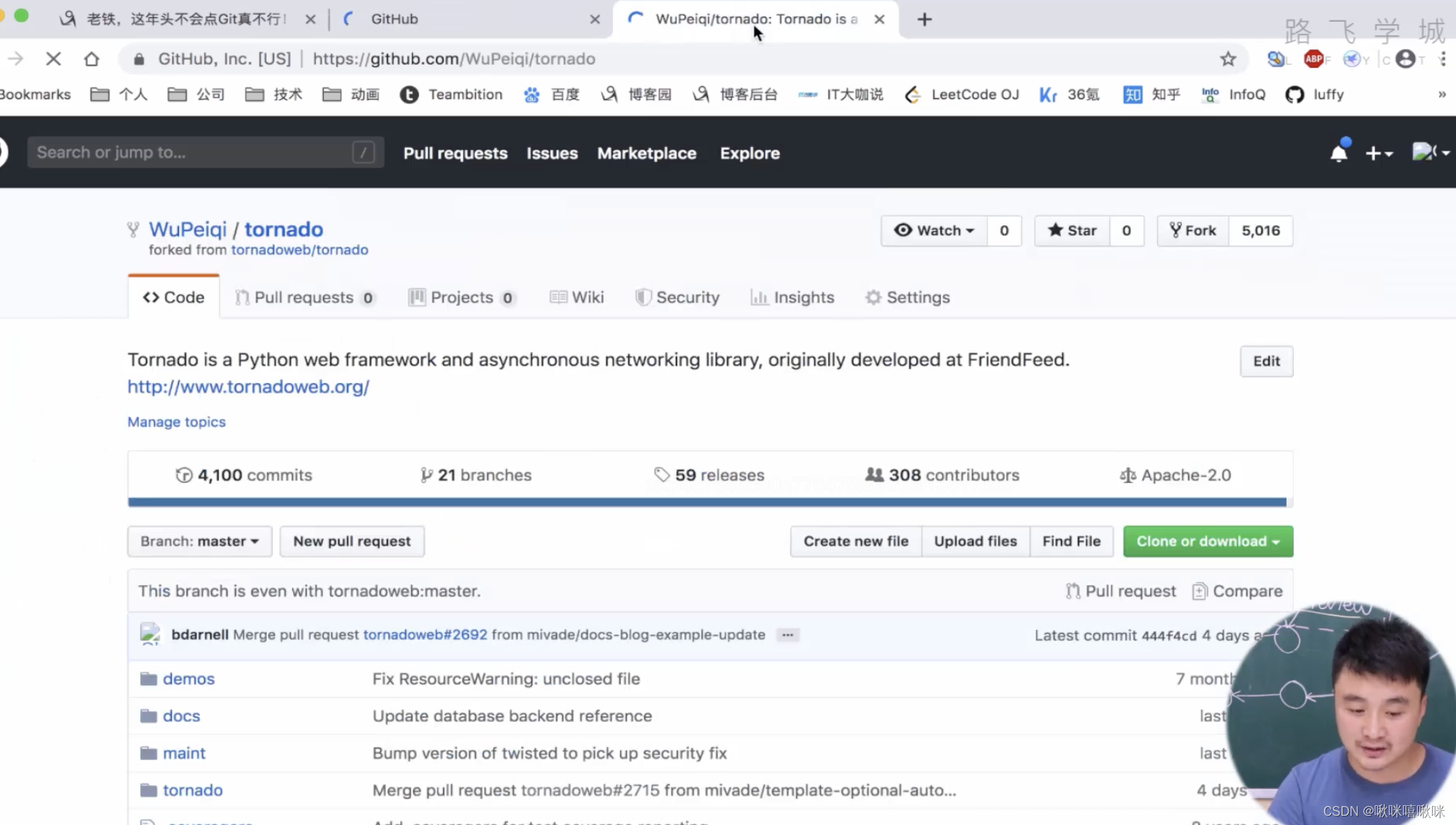Switch to the Insights tab
Viewport: 1456px width, 825px height.
[792, 298]
